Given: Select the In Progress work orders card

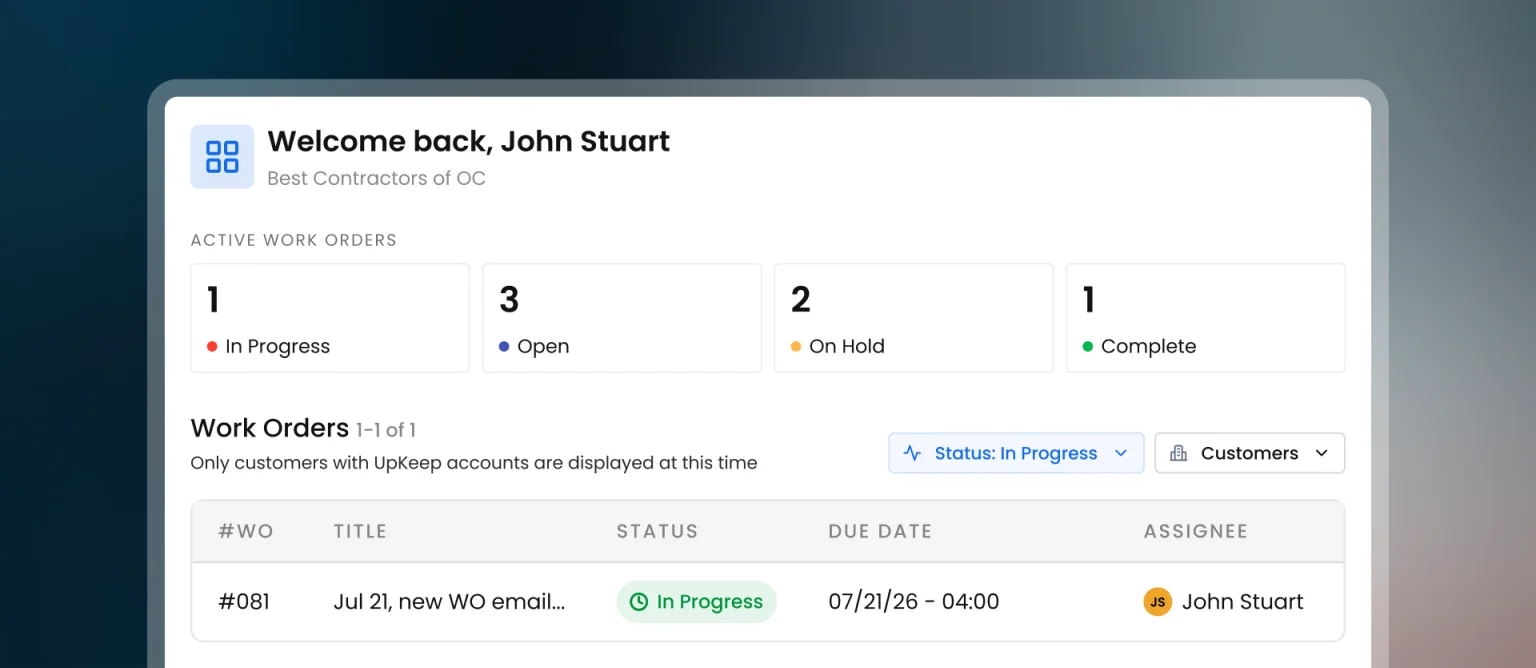Looking at the screenshot, I should point(330,318).
